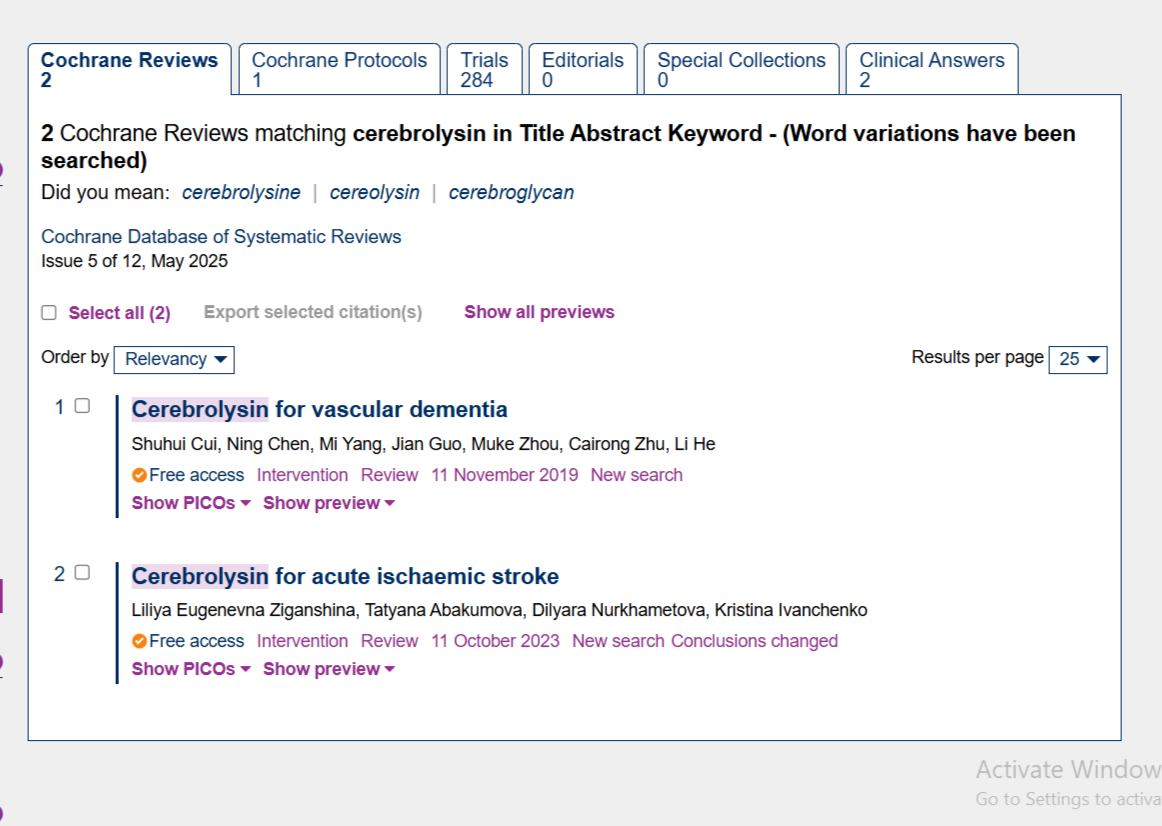Click Export selected citation(s)
Screen dimensions: 1162x826
[x=313, y=312]
